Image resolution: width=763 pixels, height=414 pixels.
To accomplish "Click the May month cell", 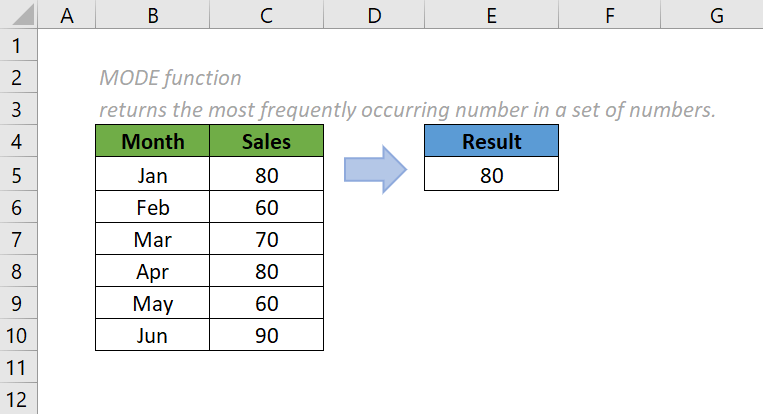I will [152, 303].
